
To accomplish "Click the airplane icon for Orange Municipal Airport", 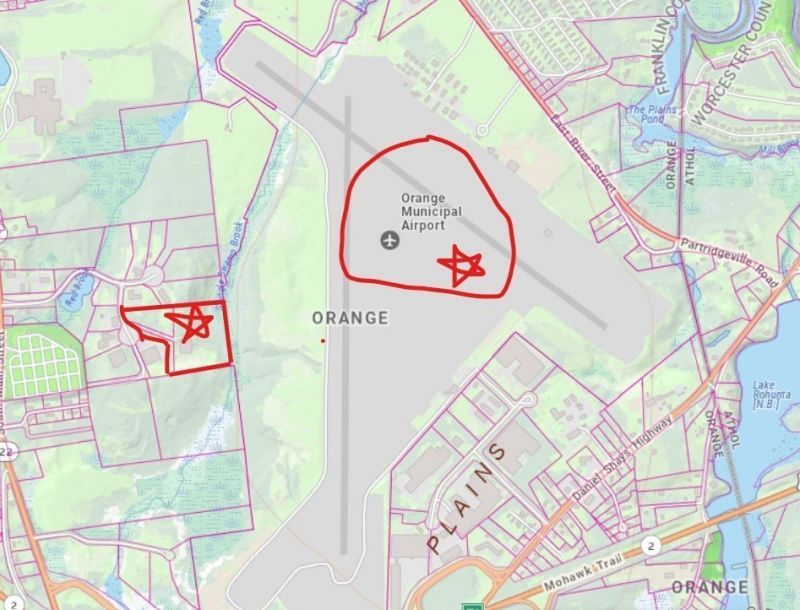I will [x=390, y=240].
